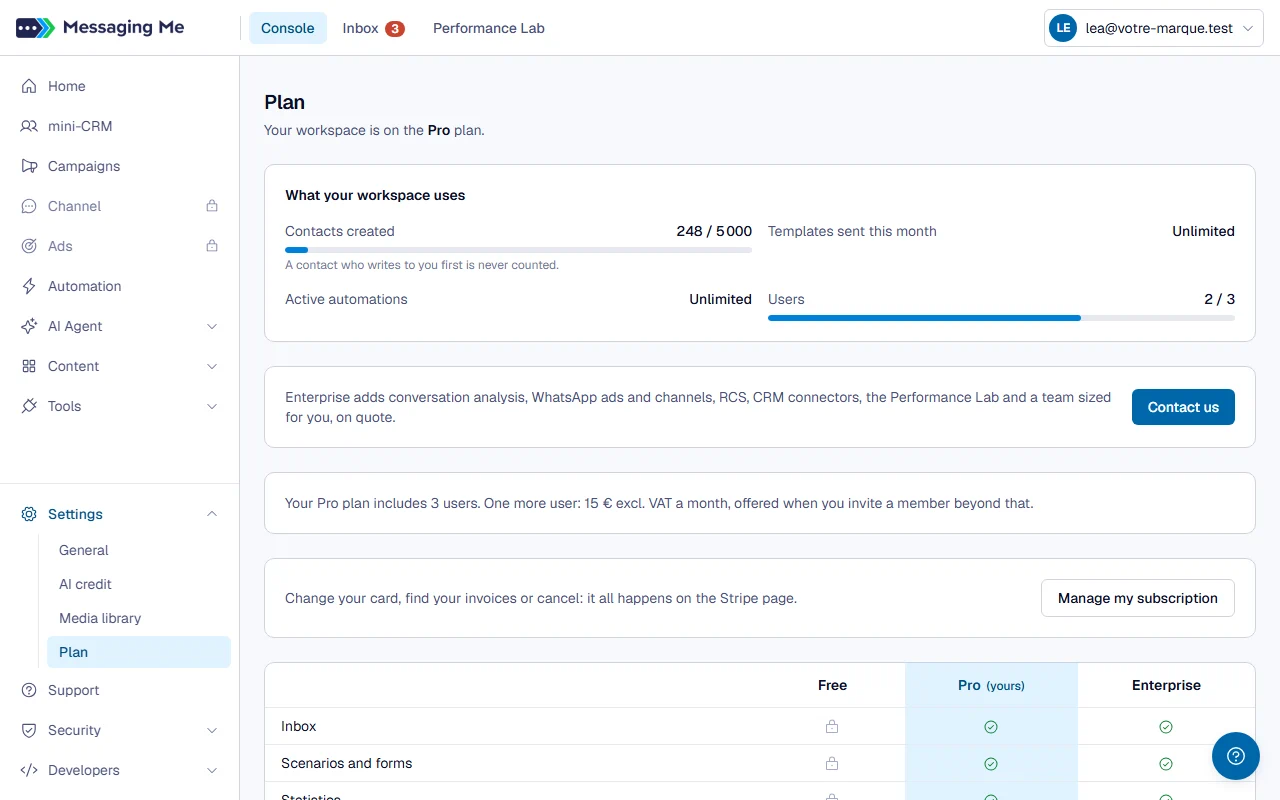Image resolution: width=1280 pixels, height=800 pixels.
Task: Select the Plan settings item
Action: point(139,652)
